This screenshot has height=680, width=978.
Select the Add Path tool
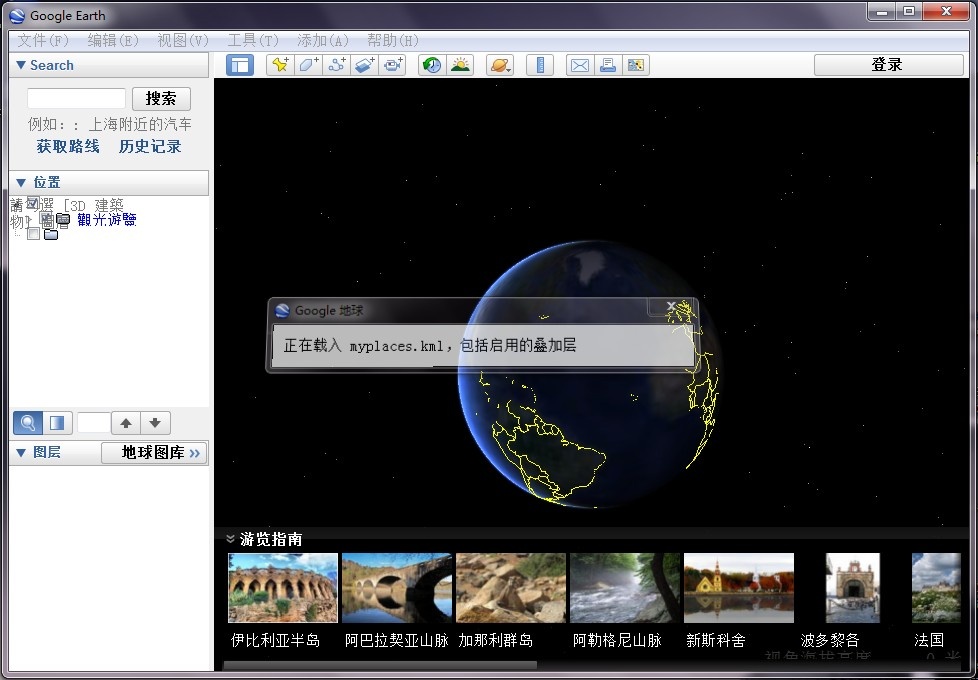coord(336,64)
